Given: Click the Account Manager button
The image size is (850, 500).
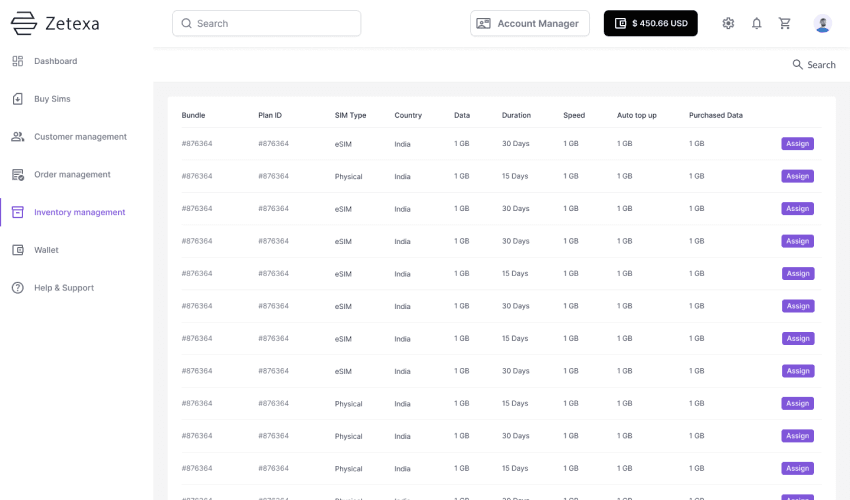Looking at the screenshot, I should click(x=530, y=23).
